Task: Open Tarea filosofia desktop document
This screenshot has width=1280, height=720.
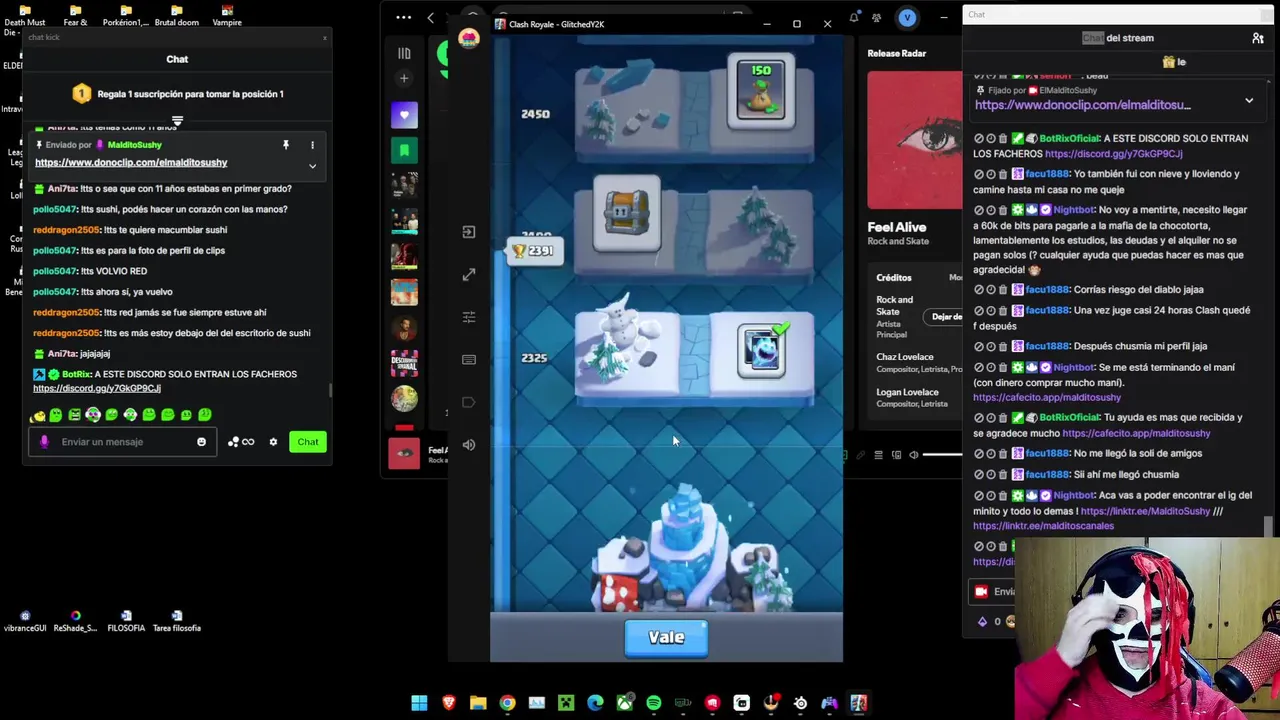Action: click(x=177, y=621)
